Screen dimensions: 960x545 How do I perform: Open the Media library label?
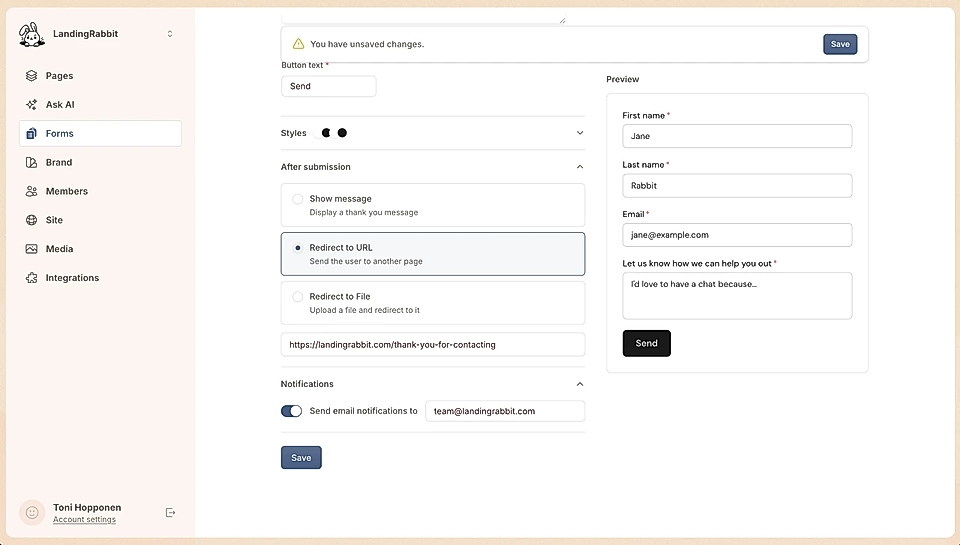59,249
